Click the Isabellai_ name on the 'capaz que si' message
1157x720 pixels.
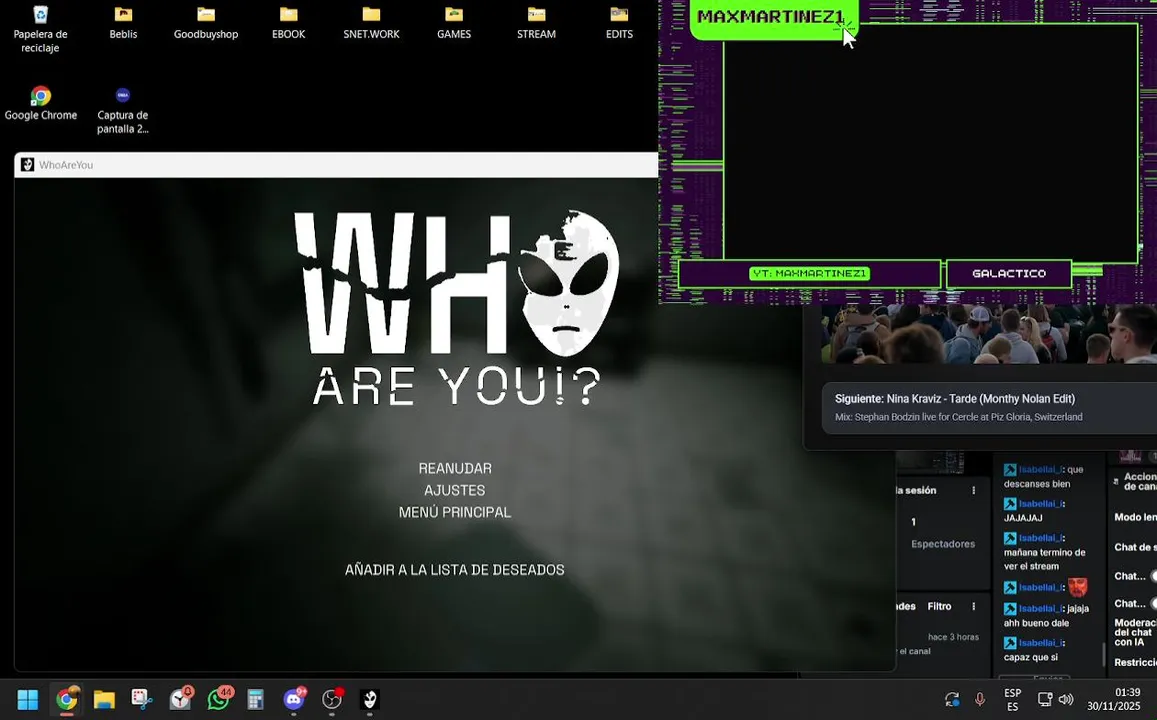coord(1040,643)
